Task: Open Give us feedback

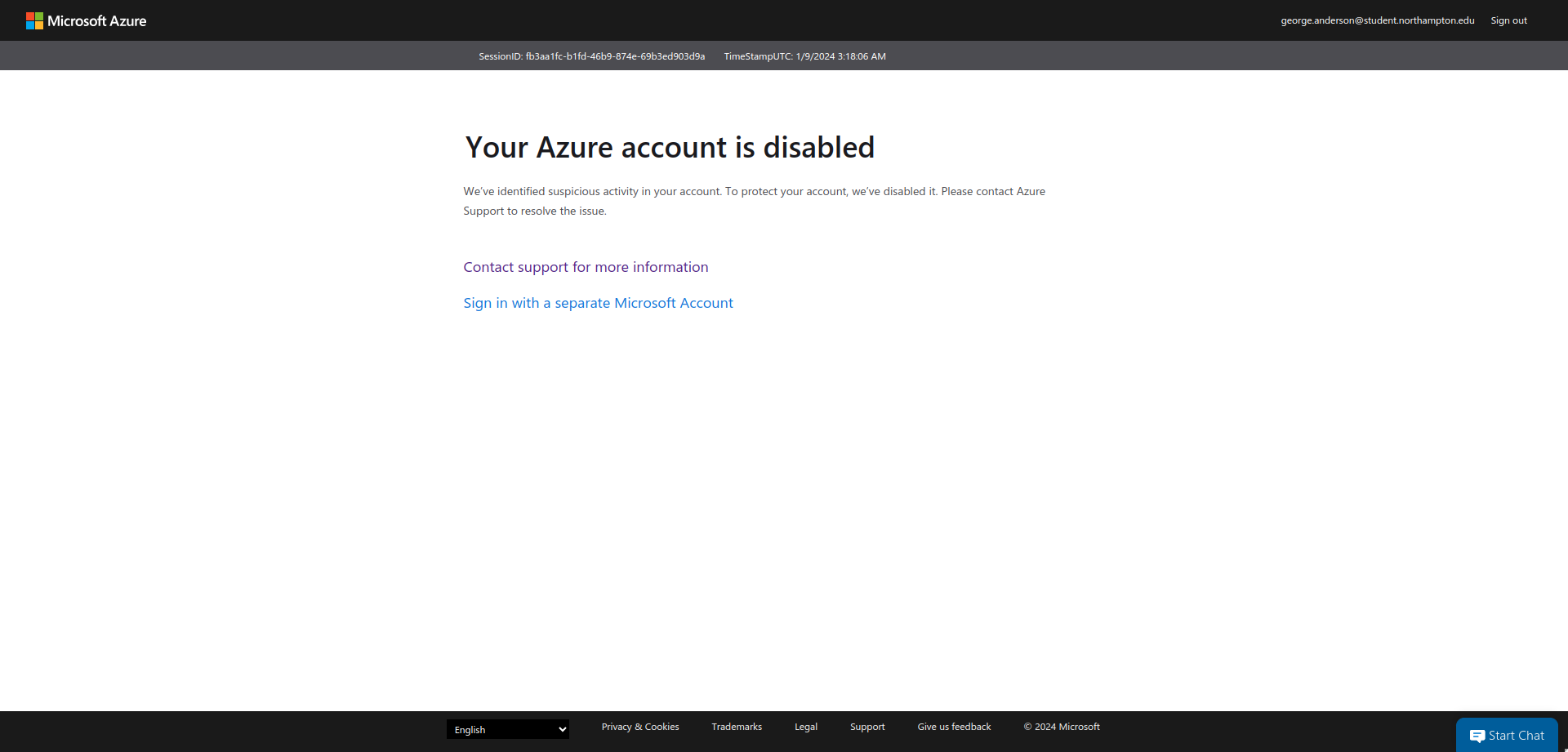Action: (954, 726)
